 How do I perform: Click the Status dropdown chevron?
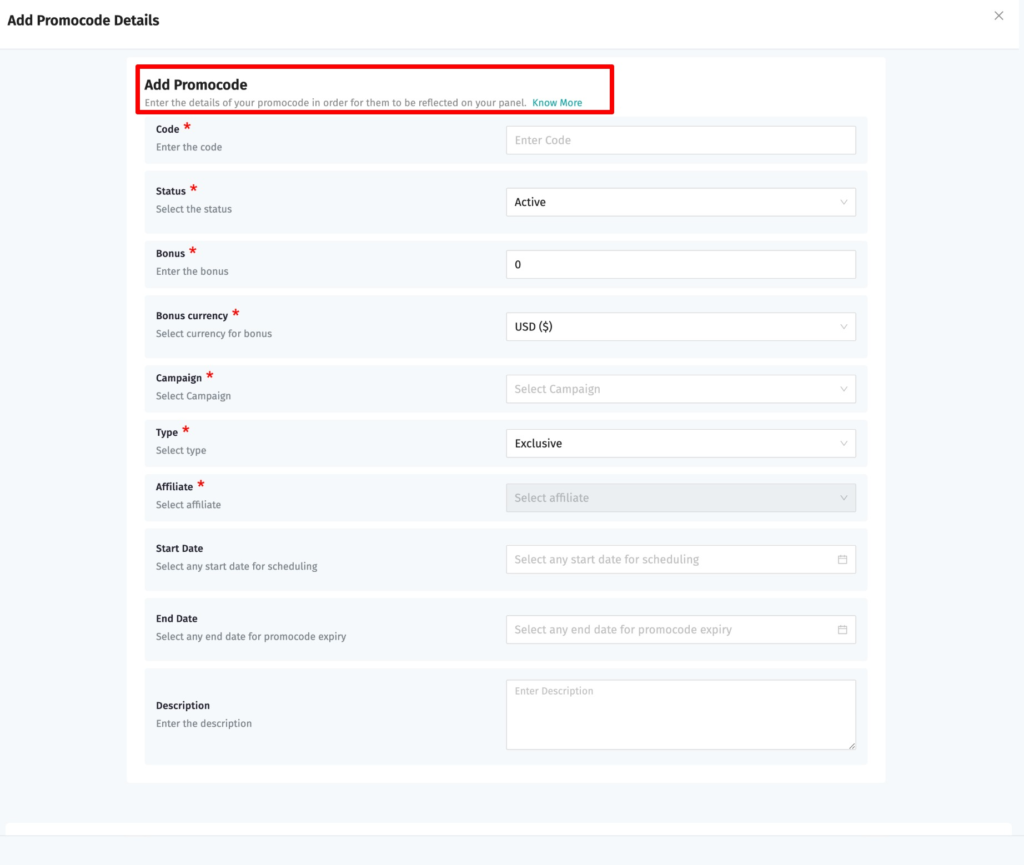click(x=845, y=201)
